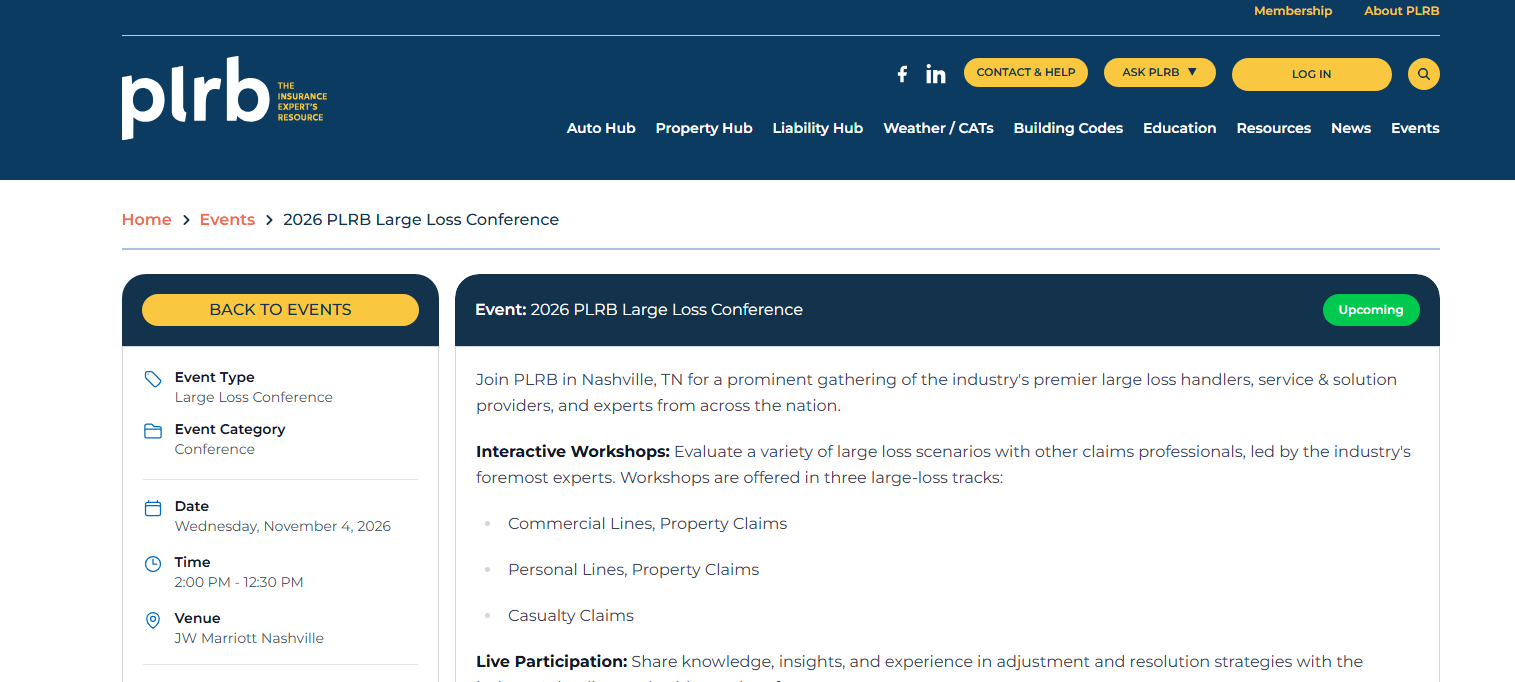Click the Log In button
Viewport: 1515px width, 682px height.
click(1311, 74)
